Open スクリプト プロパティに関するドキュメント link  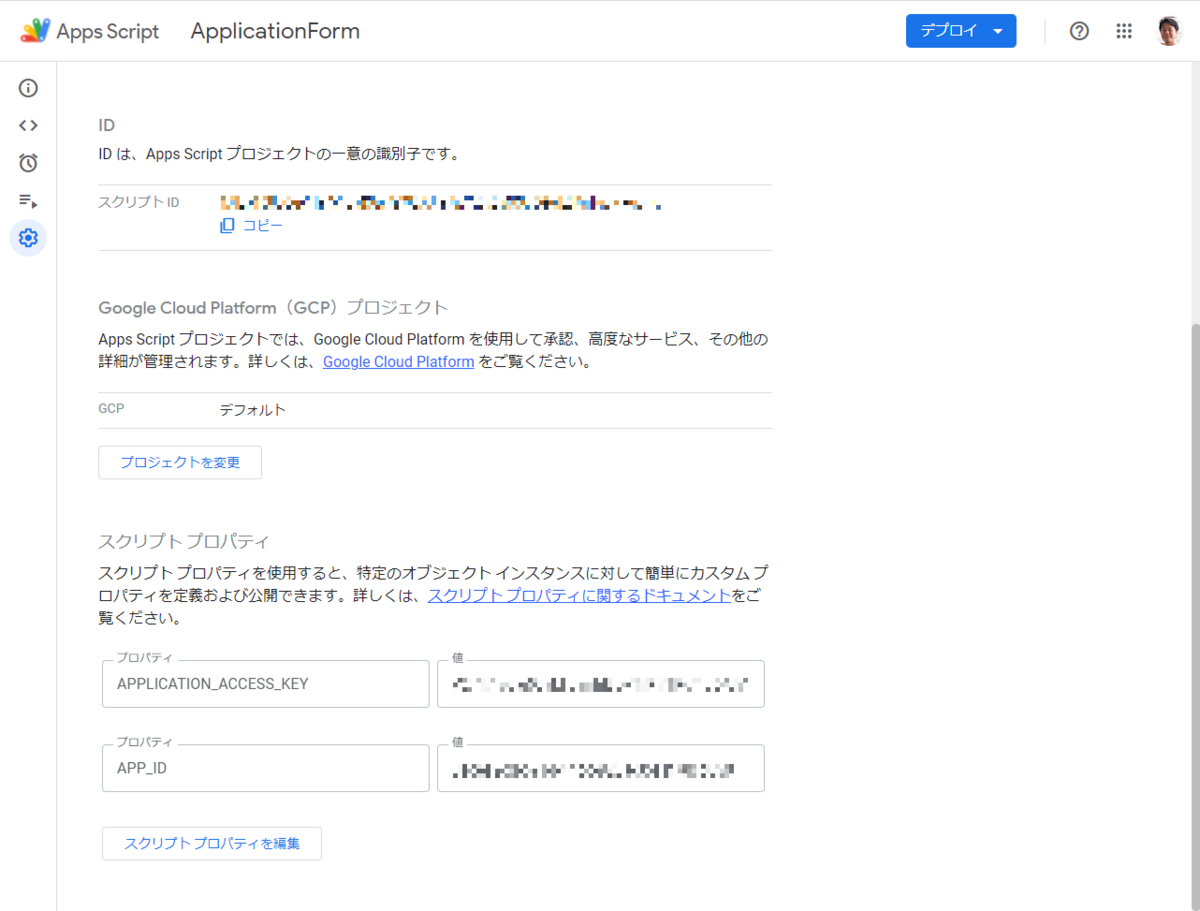tap(579, 596)
